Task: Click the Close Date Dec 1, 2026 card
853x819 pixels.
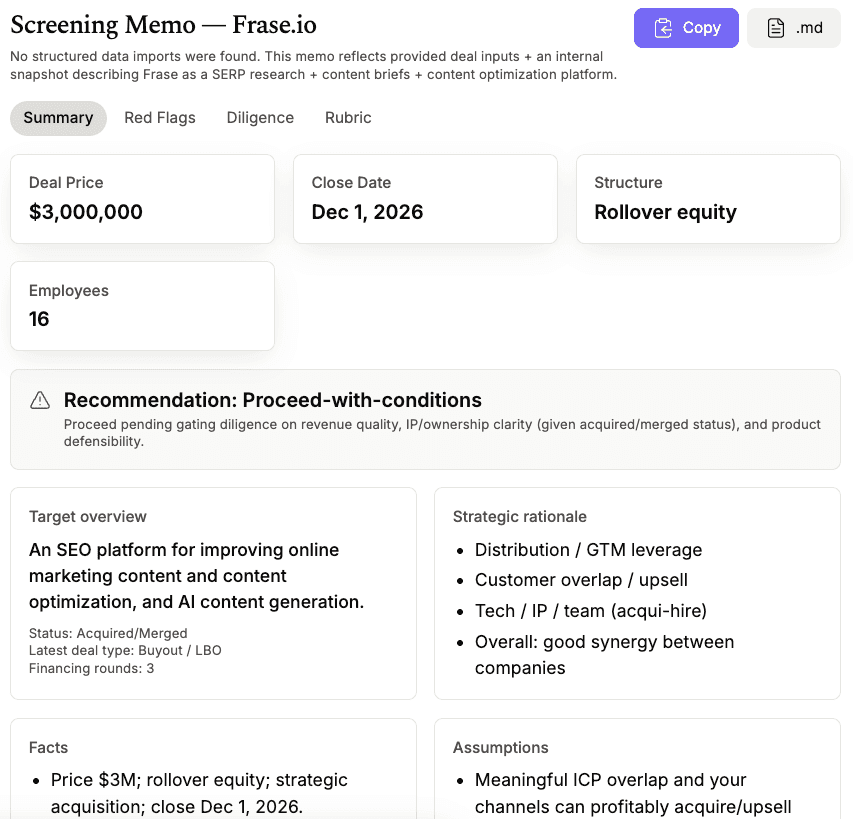Action: pos(425,198)
